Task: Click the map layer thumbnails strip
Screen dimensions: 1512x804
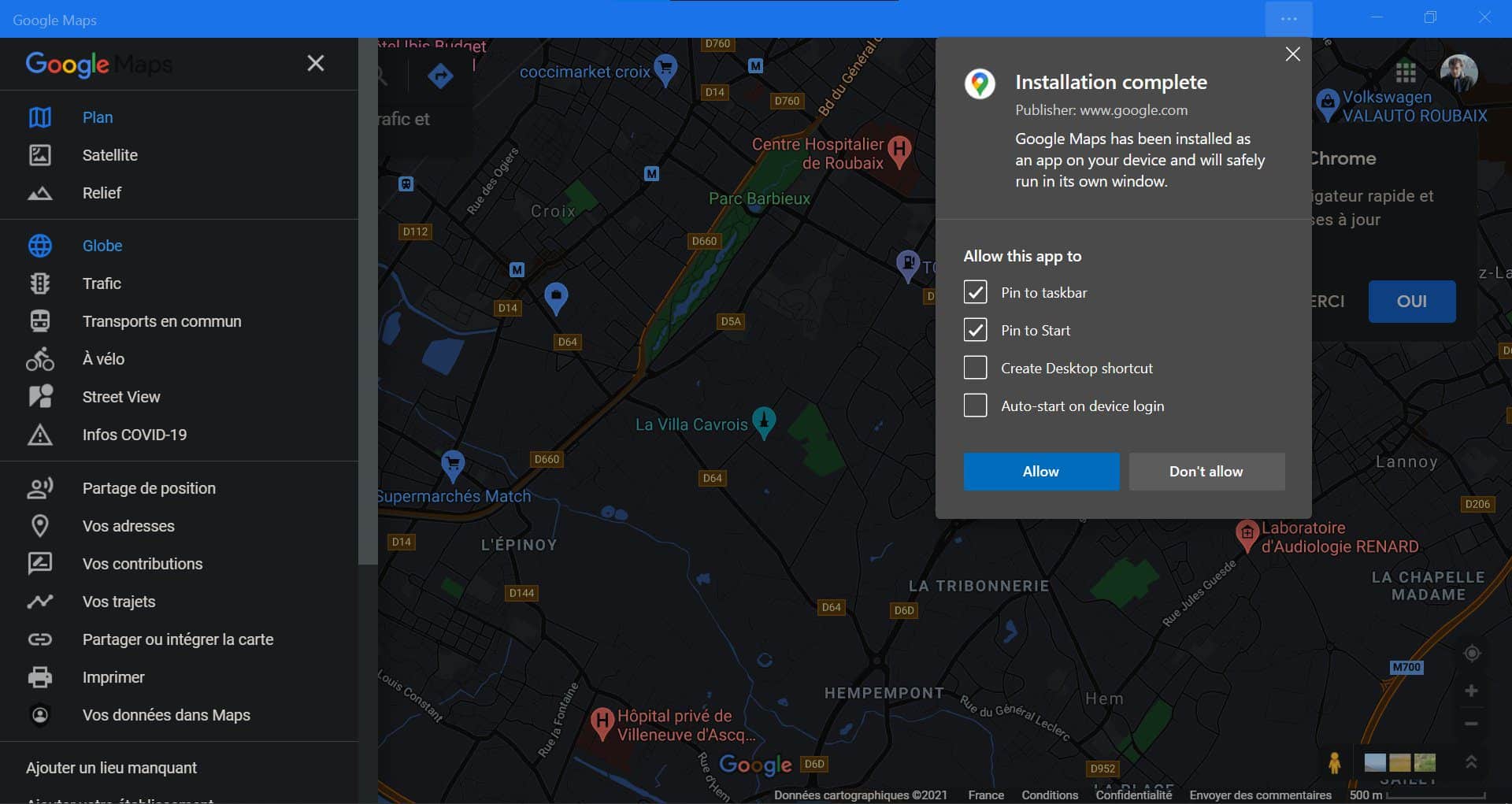Action: [x=1399, y=762]
